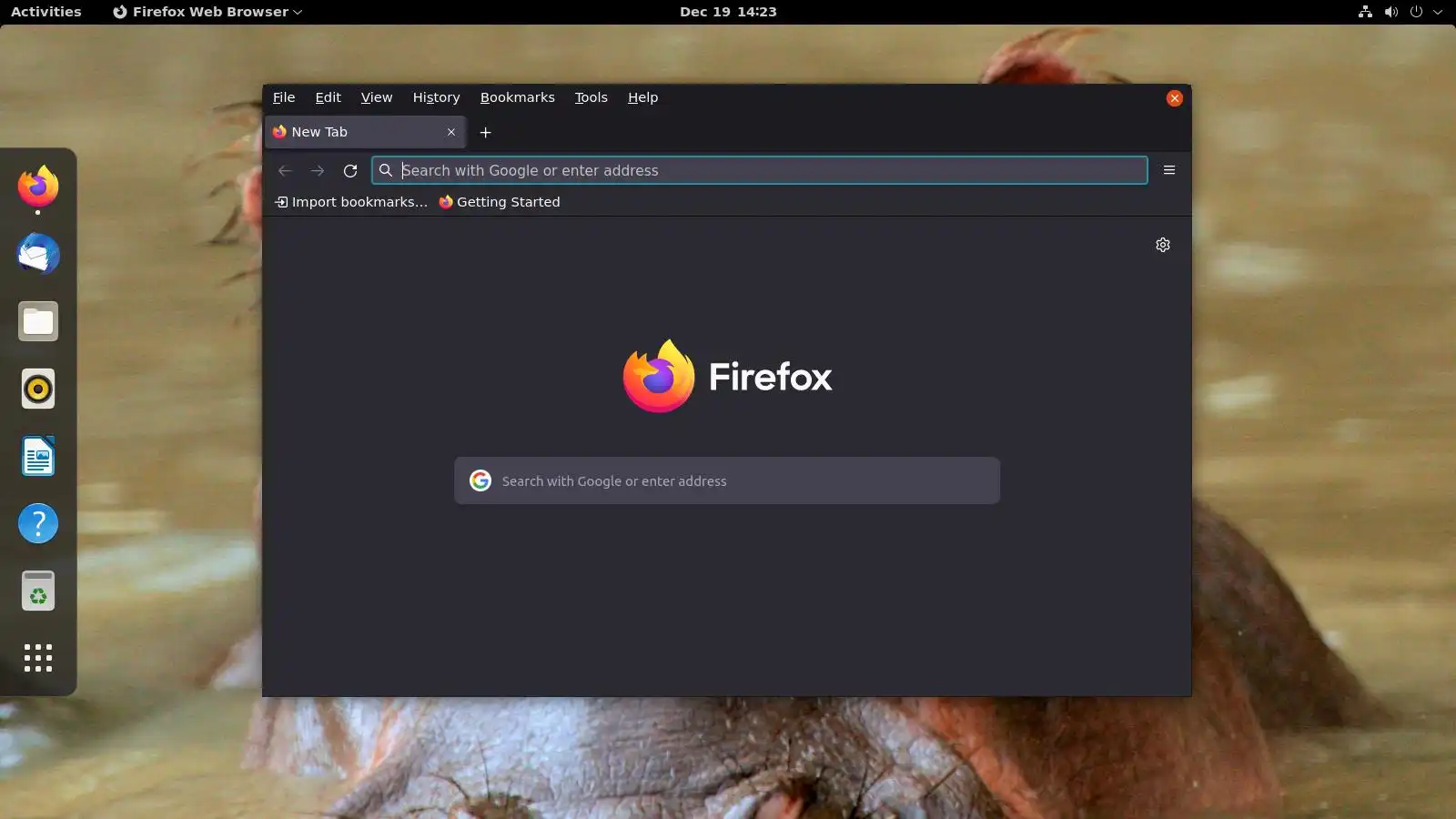
Task: Open the Firefox hamburger application menu
Action: 1169,170
